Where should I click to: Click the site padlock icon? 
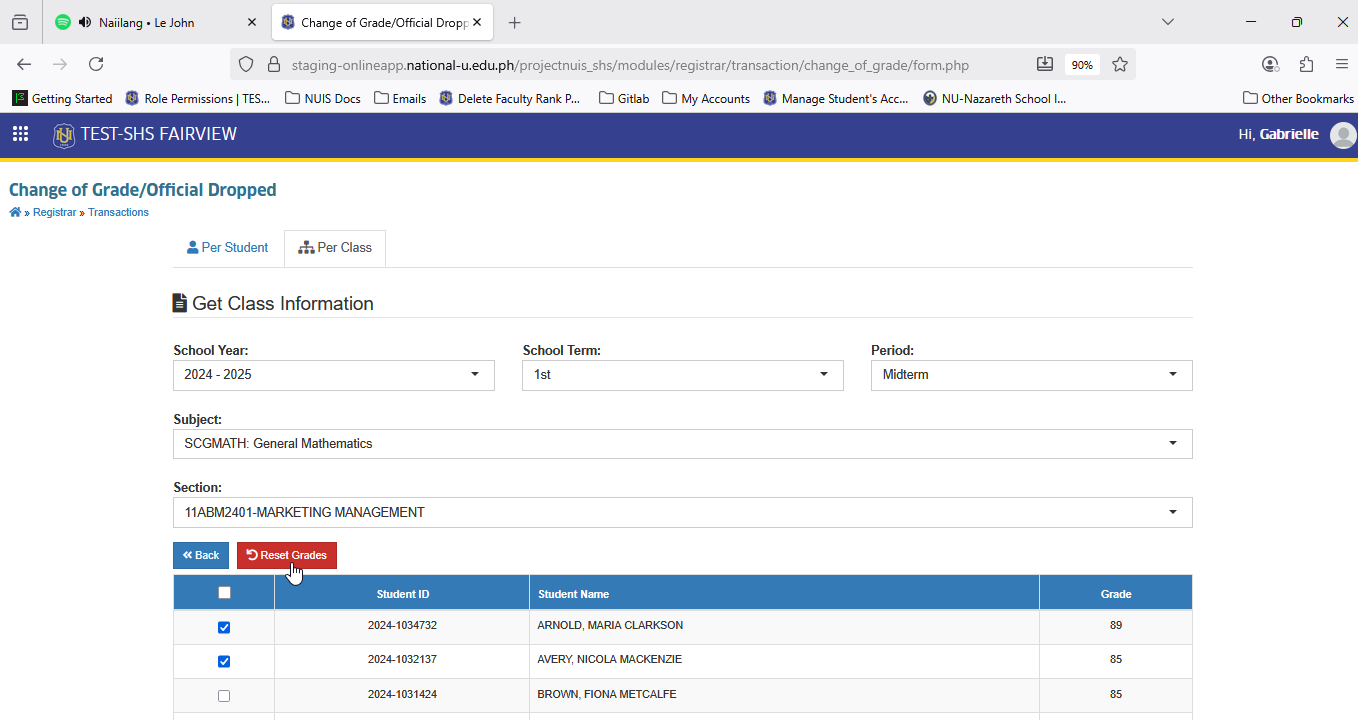[x=273, y=65]
